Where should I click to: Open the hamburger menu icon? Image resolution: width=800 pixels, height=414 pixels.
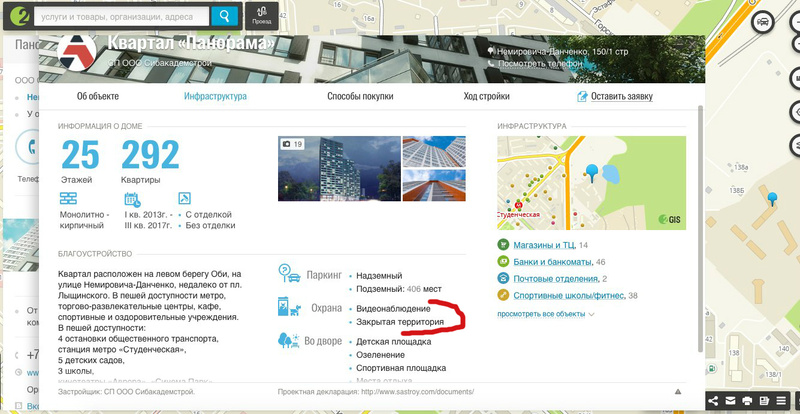[x=781, y=400]
